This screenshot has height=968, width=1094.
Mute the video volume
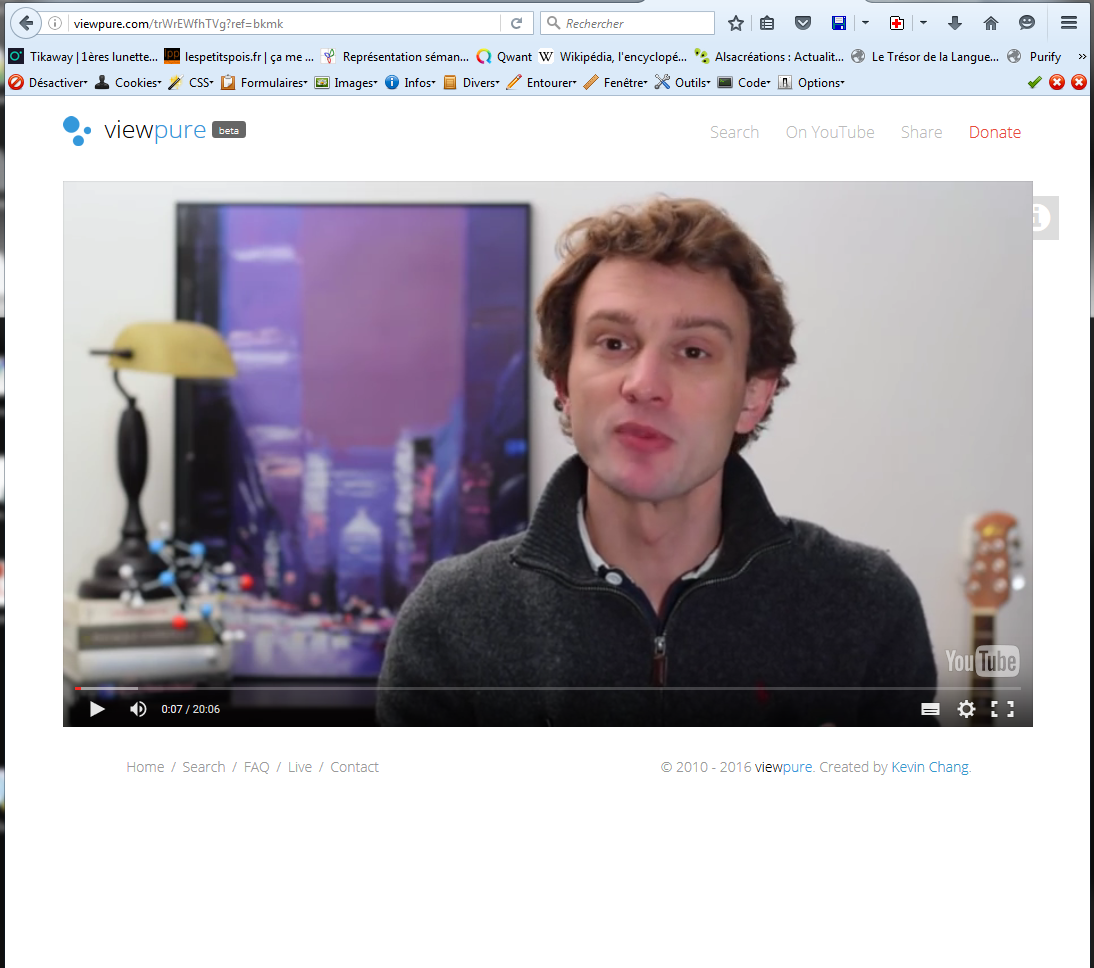138,709
